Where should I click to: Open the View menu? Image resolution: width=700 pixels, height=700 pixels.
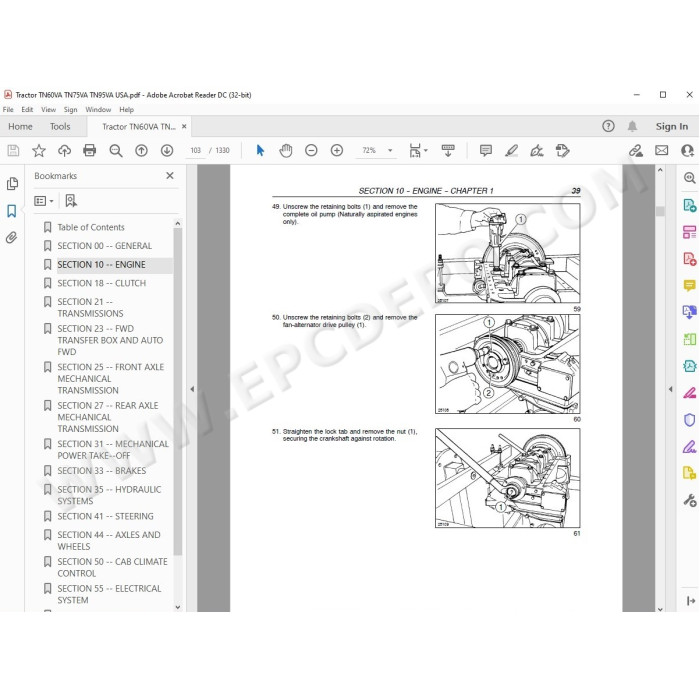[x=48, y=109]
